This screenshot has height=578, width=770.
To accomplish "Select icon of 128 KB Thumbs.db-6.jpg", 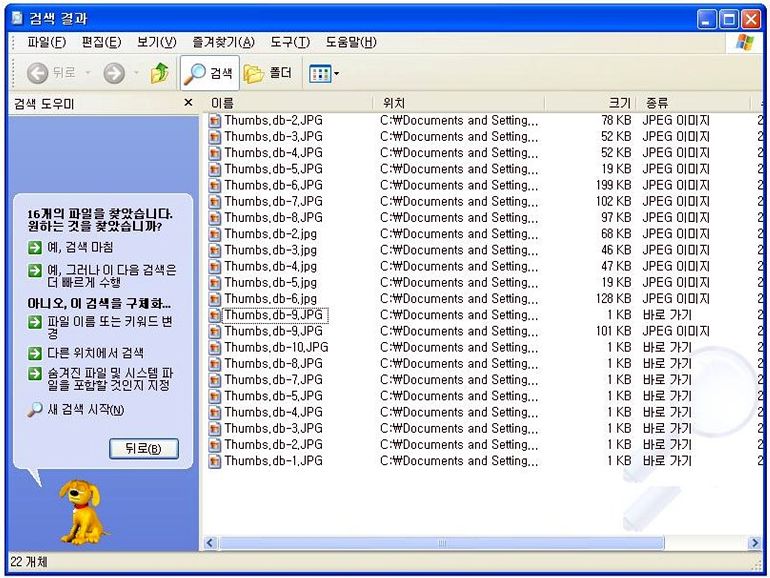I will tap(214, 299).
